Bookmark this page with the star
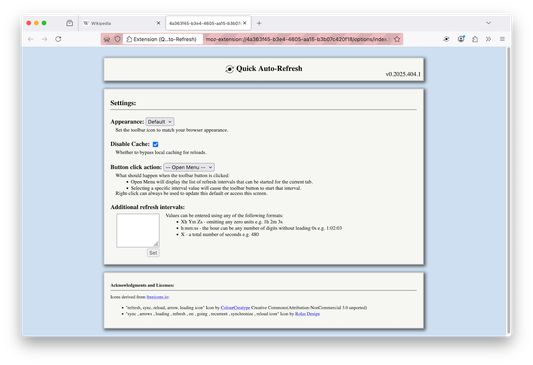The width and height of the screenshot is (533, 365). point(397,39)
